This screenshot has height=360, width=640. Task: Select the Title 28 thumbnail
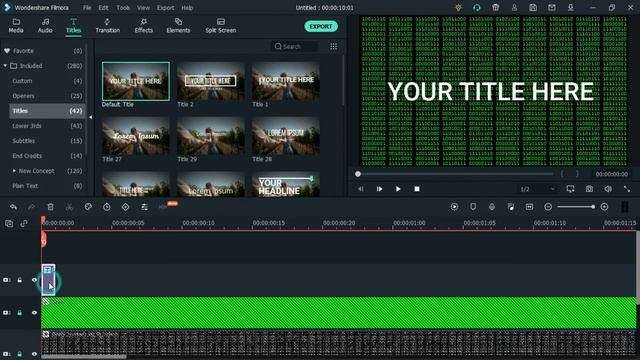click(286, 136)
